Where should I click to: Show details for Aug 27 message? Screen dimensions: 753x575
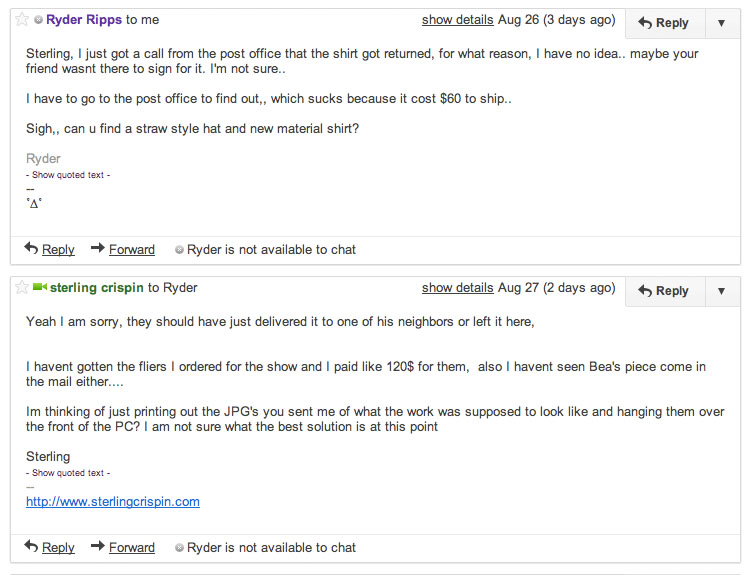point(458,288)
